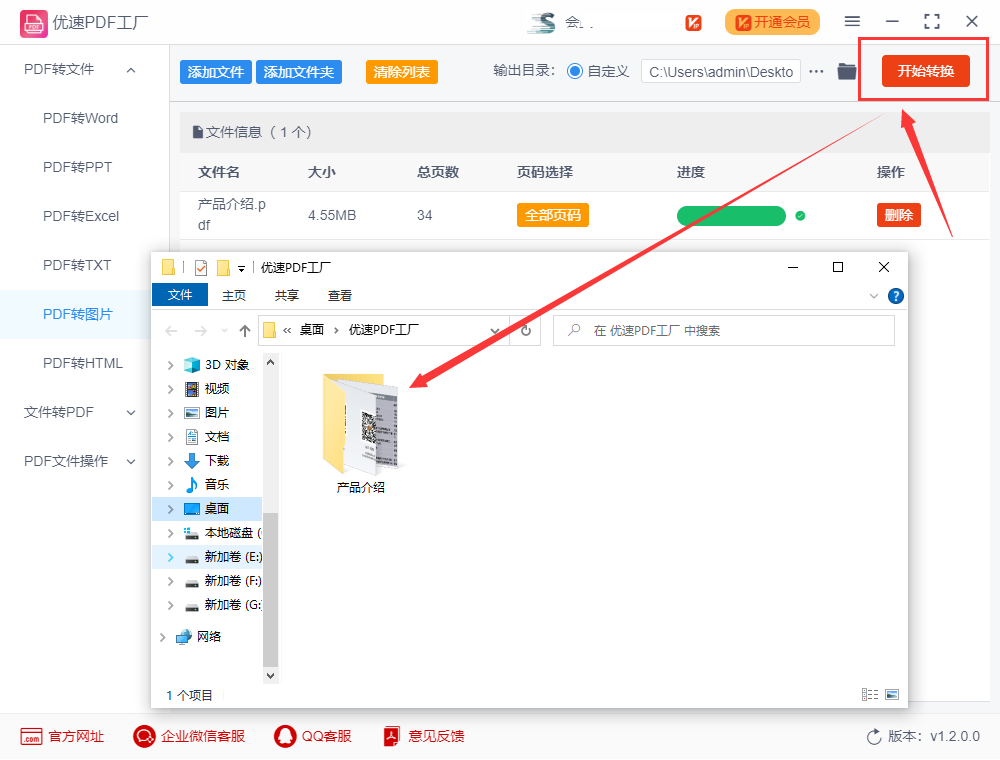Screen dimensions: 1000x760
Task: Open PDF转HTML in sidebar
Action: coord(82,363)
